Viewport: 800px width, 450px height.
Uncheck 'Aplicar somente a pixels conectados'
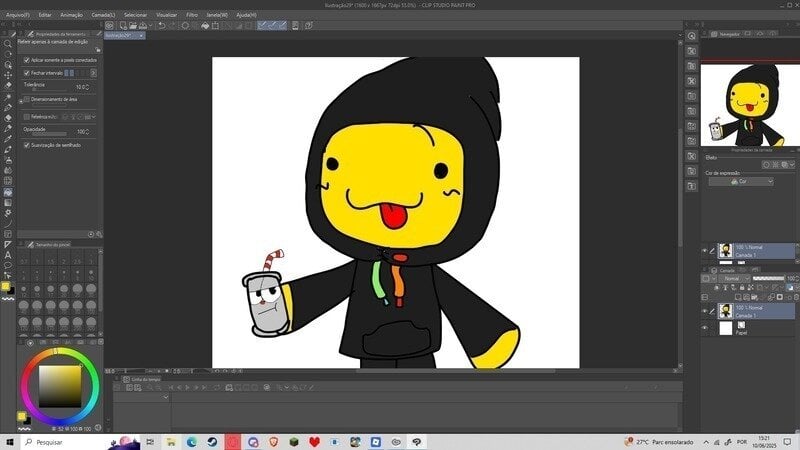[x=27, y=60]
